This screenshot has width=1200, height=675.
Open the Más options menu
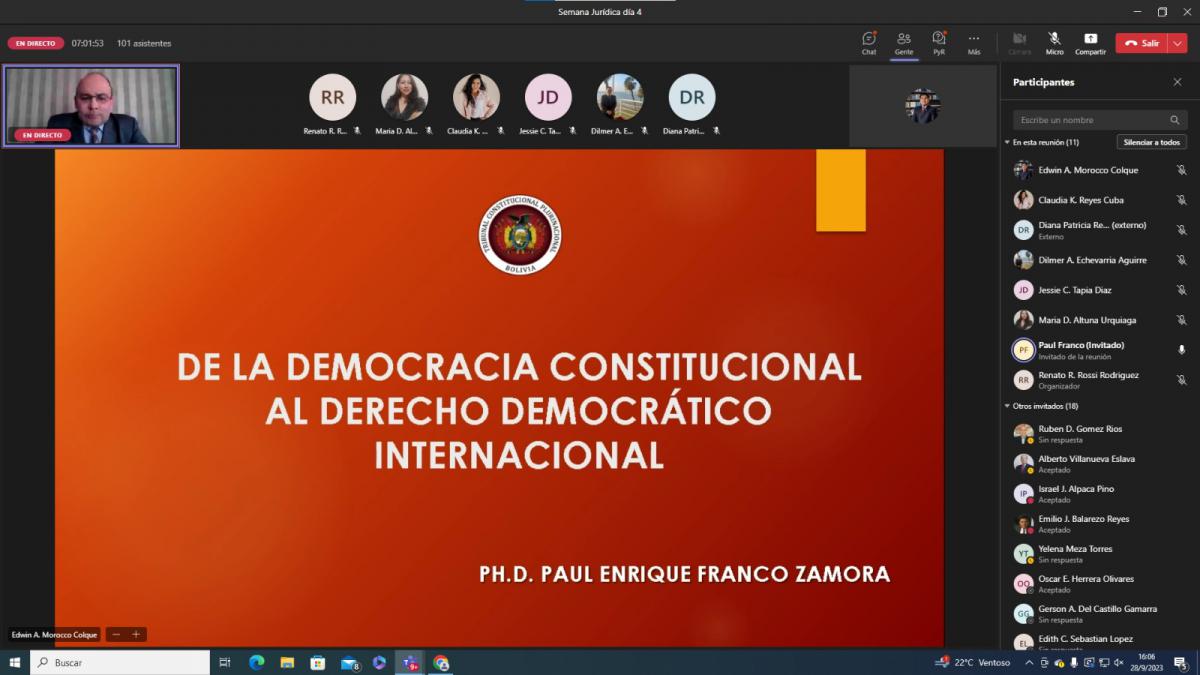[x=974, y=42]
